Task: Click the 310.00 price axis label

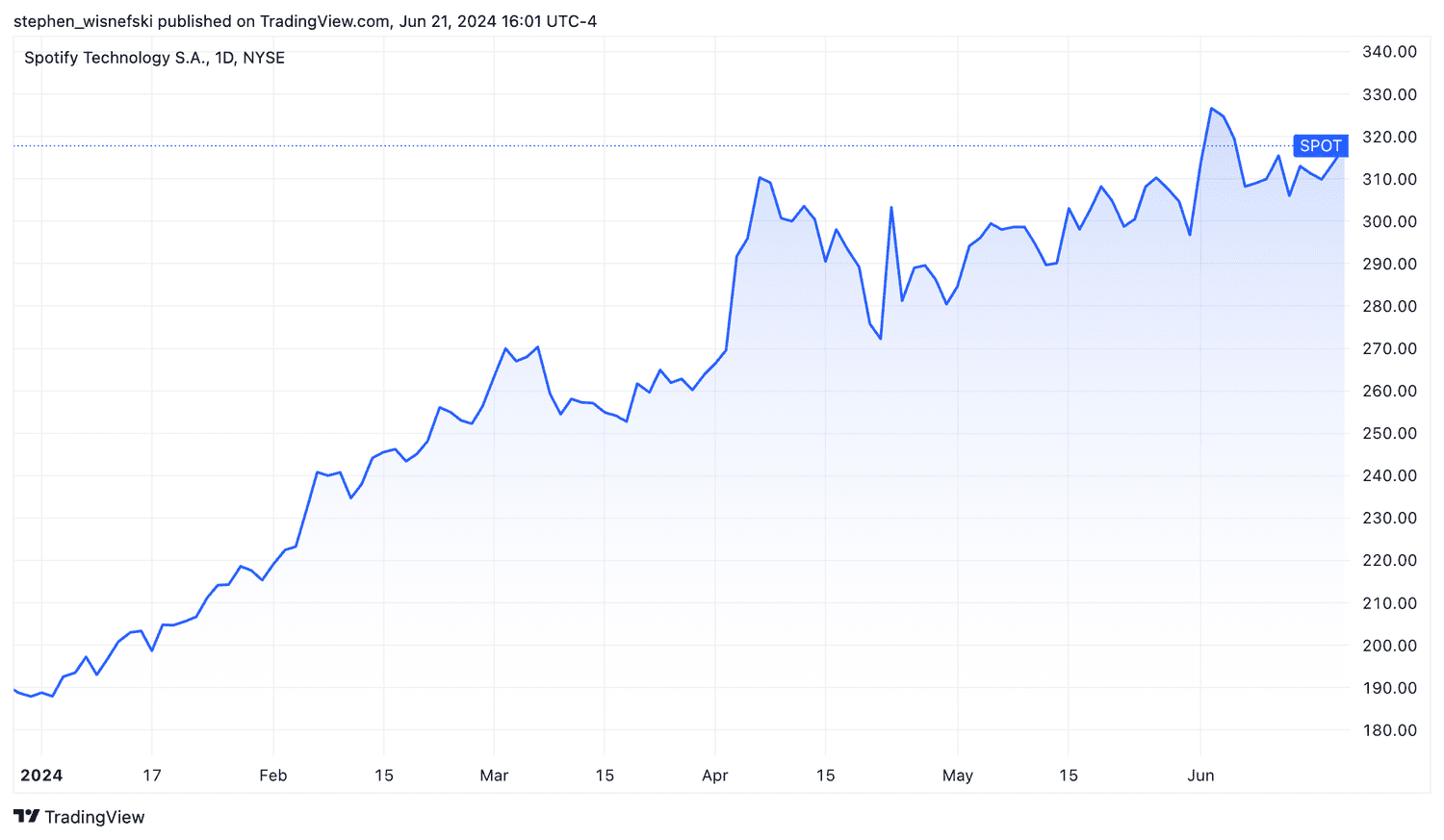Action: pyautogui.click(x=1389, y=179)
